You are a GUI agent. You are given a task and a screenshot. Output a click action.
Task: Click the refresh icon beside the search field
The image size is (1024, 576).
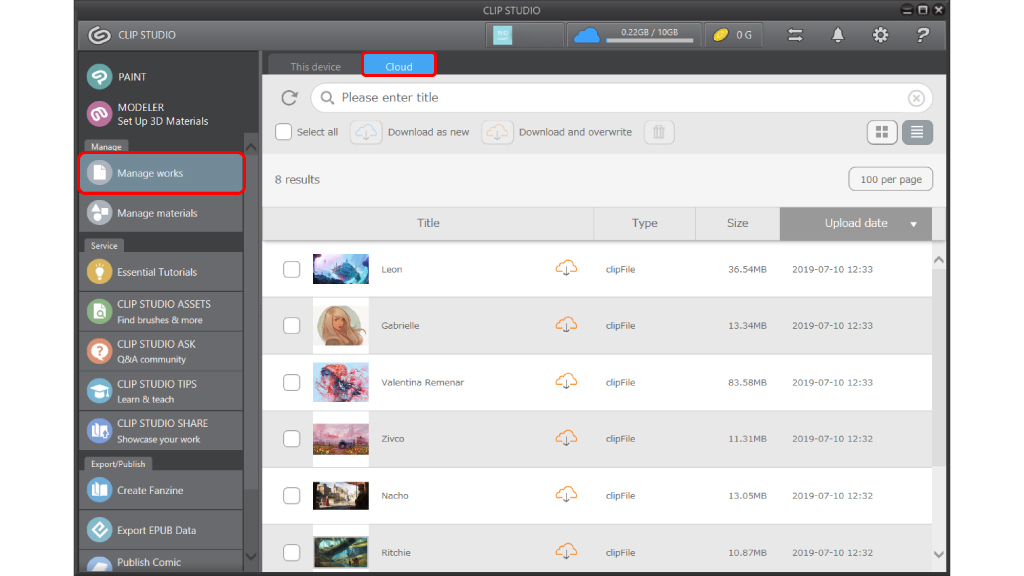[x=289, y=98]
